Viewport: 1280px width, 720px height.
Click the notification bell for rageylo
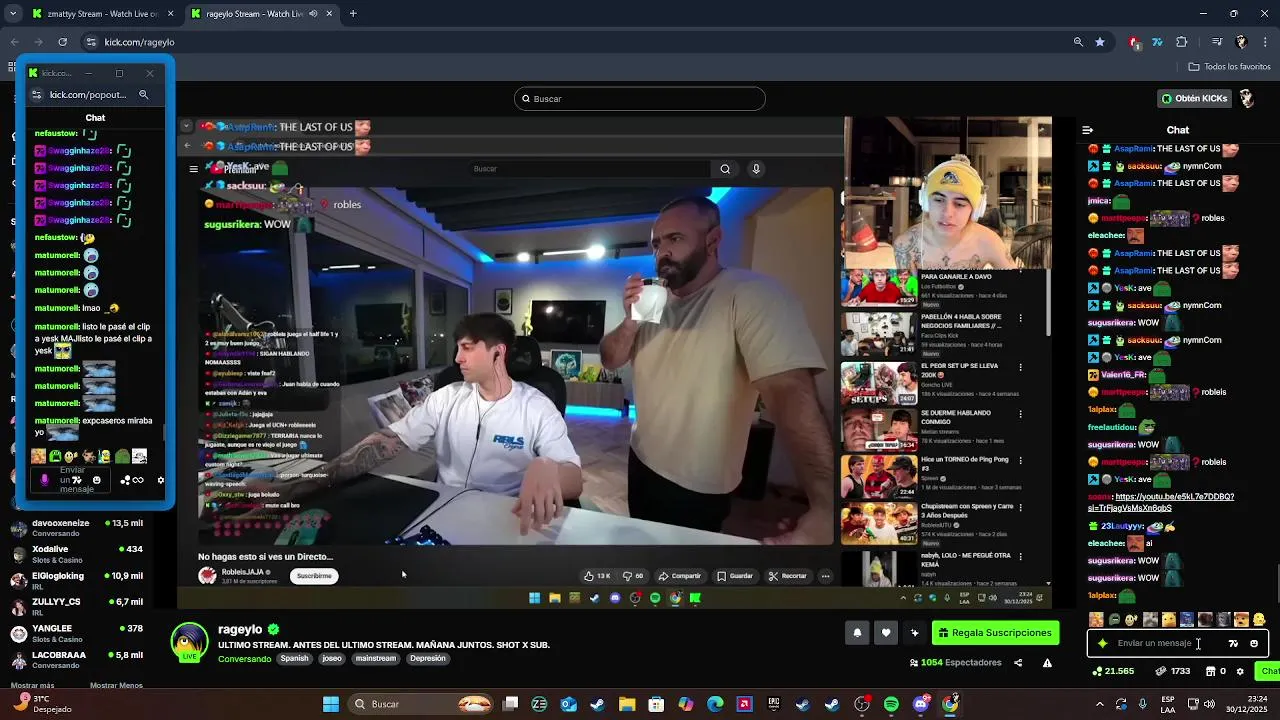click(x=857, y=633)
